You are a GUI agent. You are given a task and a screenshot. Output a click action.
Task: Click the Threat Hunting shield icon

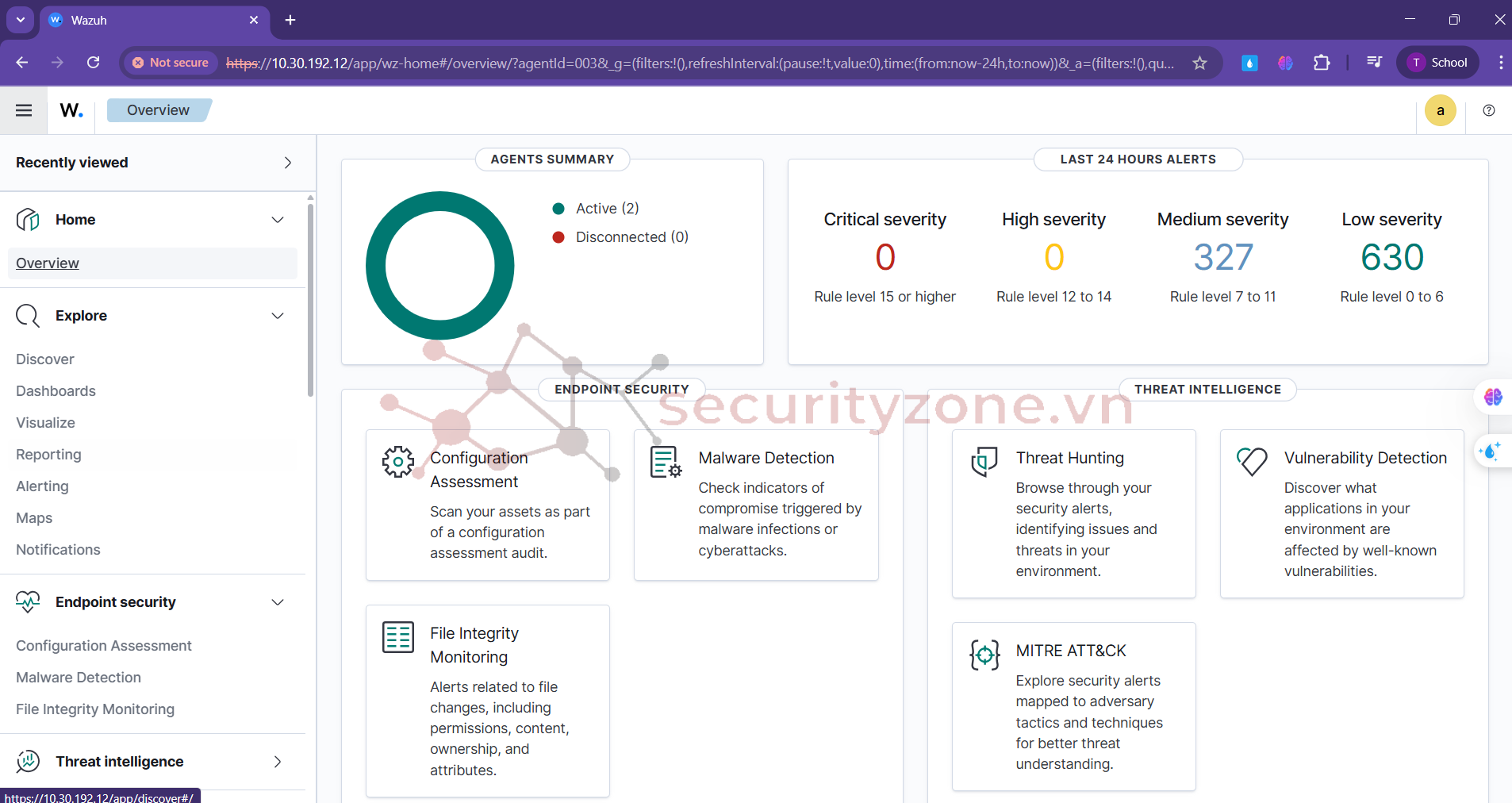point(984,461)
